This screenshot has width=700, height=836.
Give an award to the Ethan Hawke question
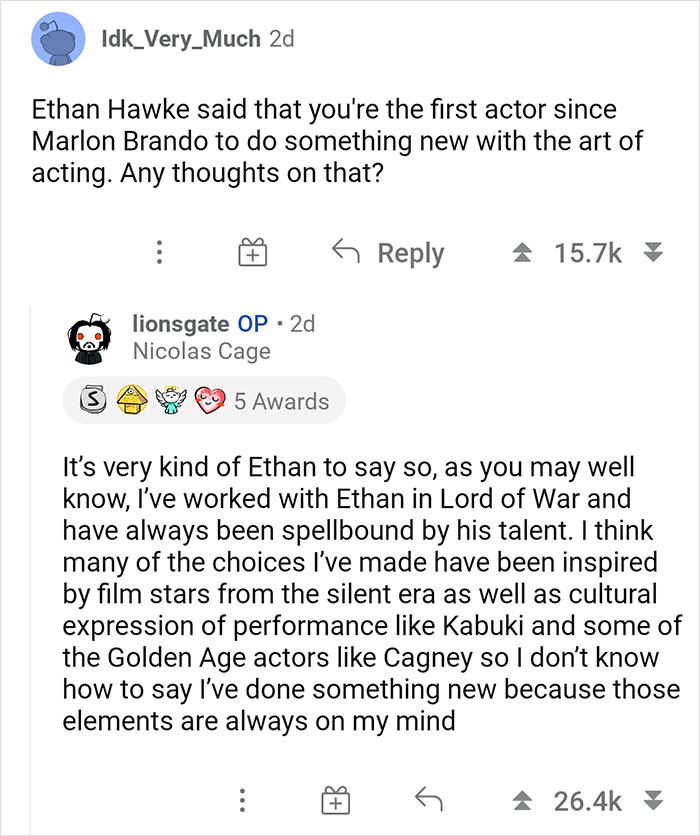[x=253, y=252]
